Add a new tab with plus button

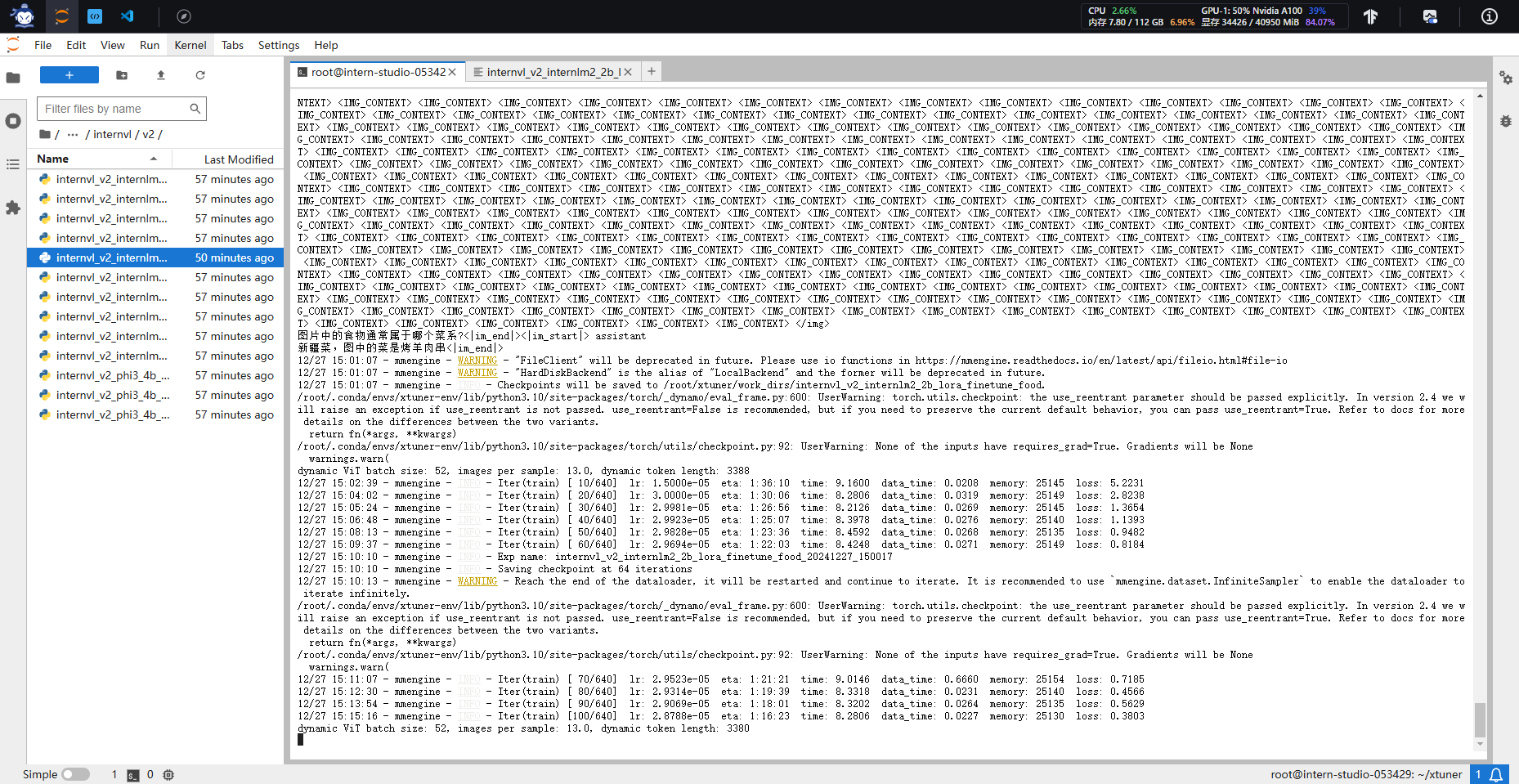(652, 71)
